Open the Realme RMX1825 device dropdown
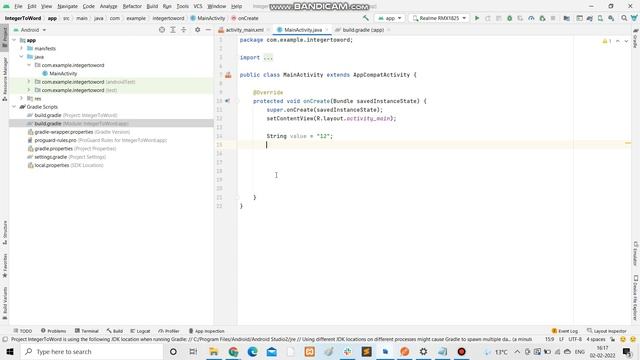 tap(439, 18)
